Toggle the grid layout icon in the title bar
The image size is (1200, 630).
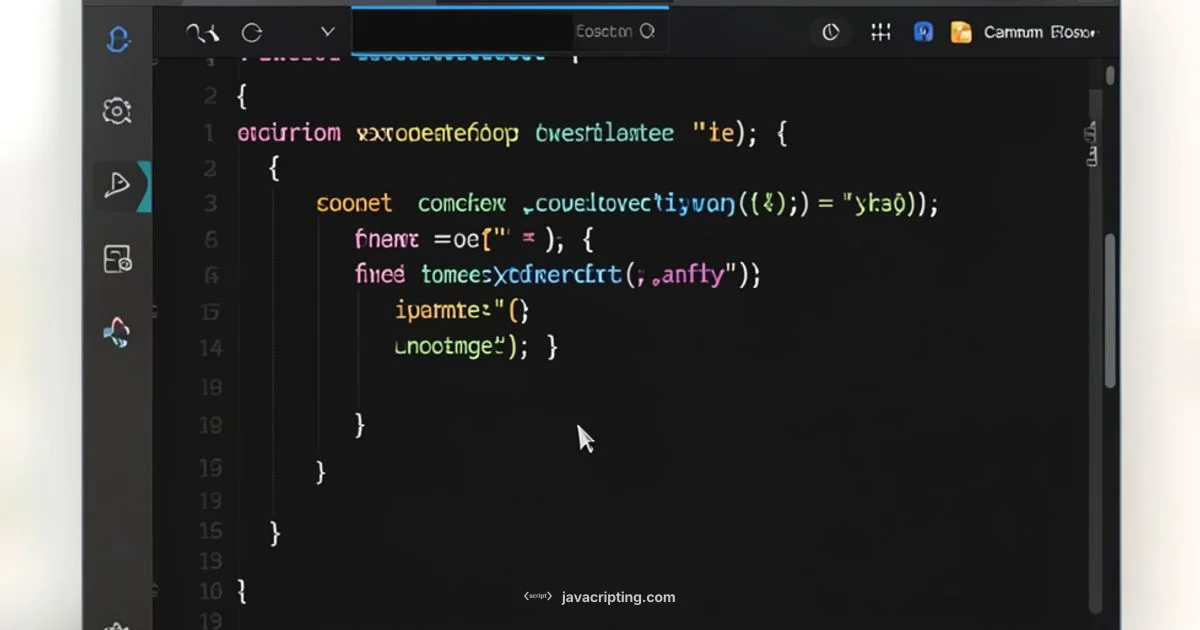(880, 31)
